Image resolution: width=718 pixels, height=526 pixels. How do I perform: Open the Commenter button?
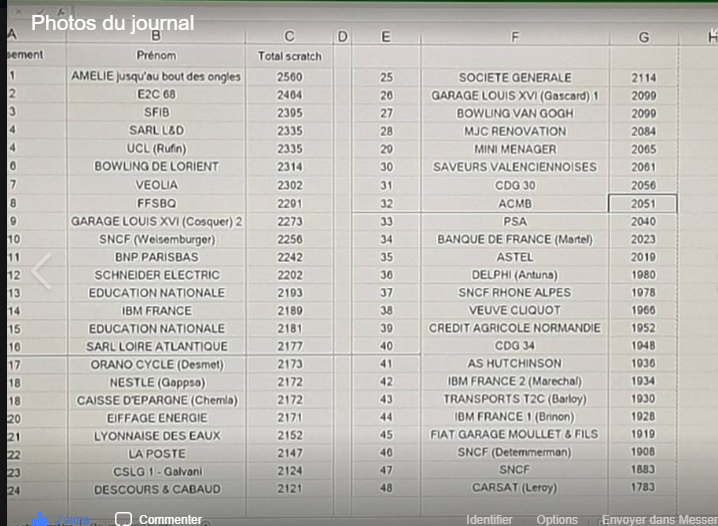point(158,520)
